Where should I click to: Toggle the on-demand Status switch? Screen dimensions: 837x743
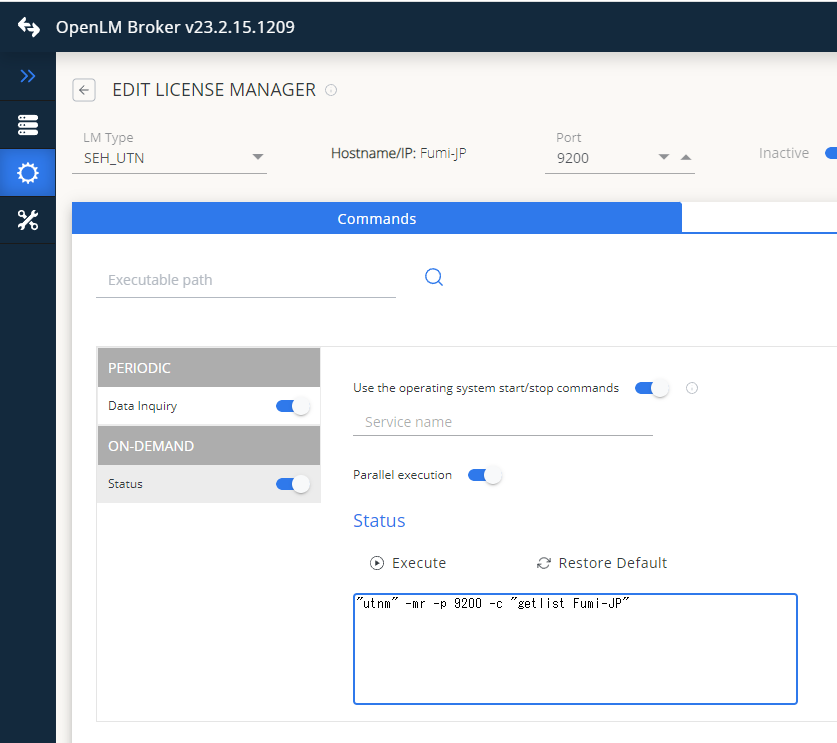(293, 484)
